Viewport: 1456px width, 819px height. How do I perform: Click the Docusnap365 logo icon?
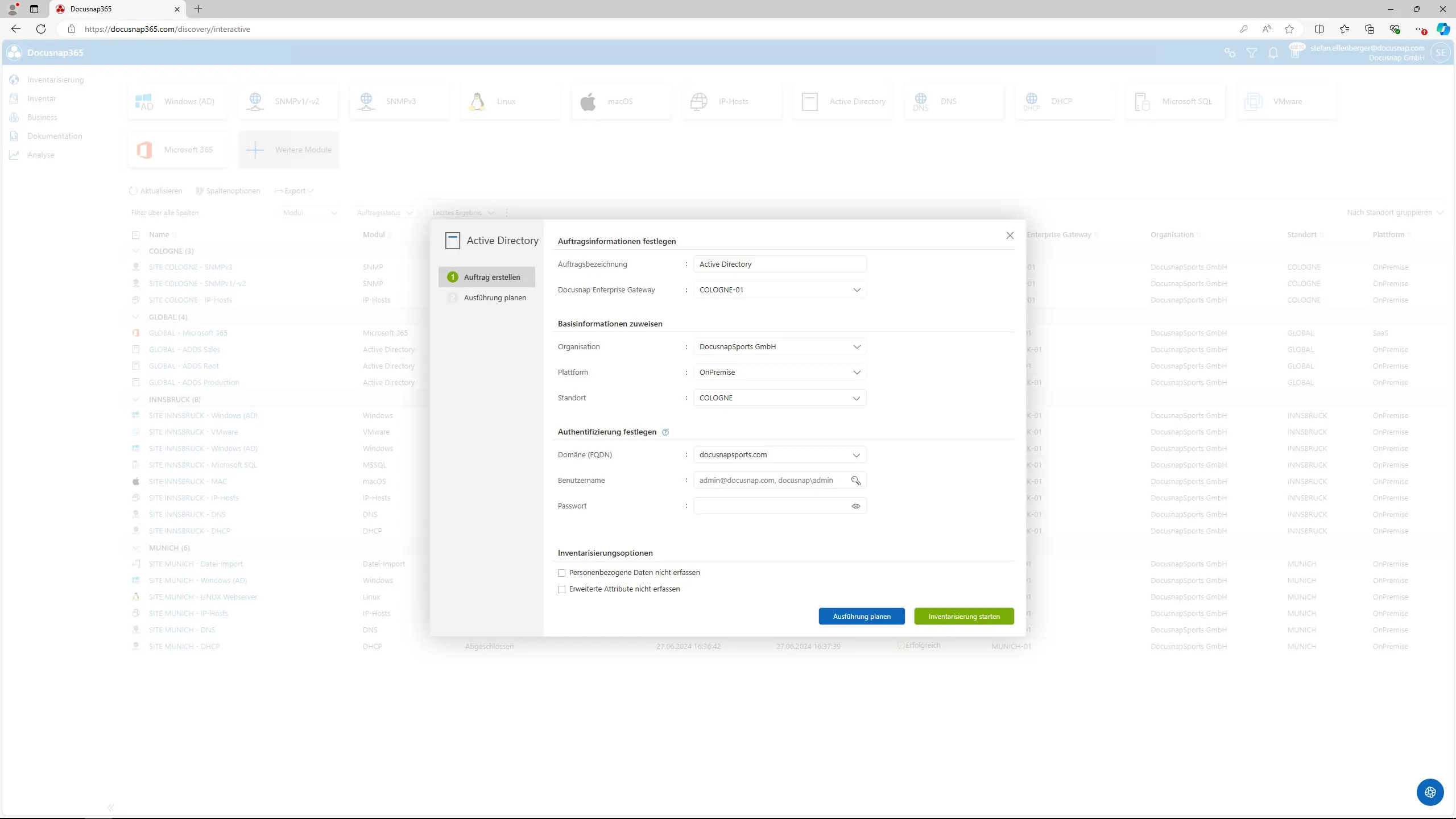pos(14,52)
